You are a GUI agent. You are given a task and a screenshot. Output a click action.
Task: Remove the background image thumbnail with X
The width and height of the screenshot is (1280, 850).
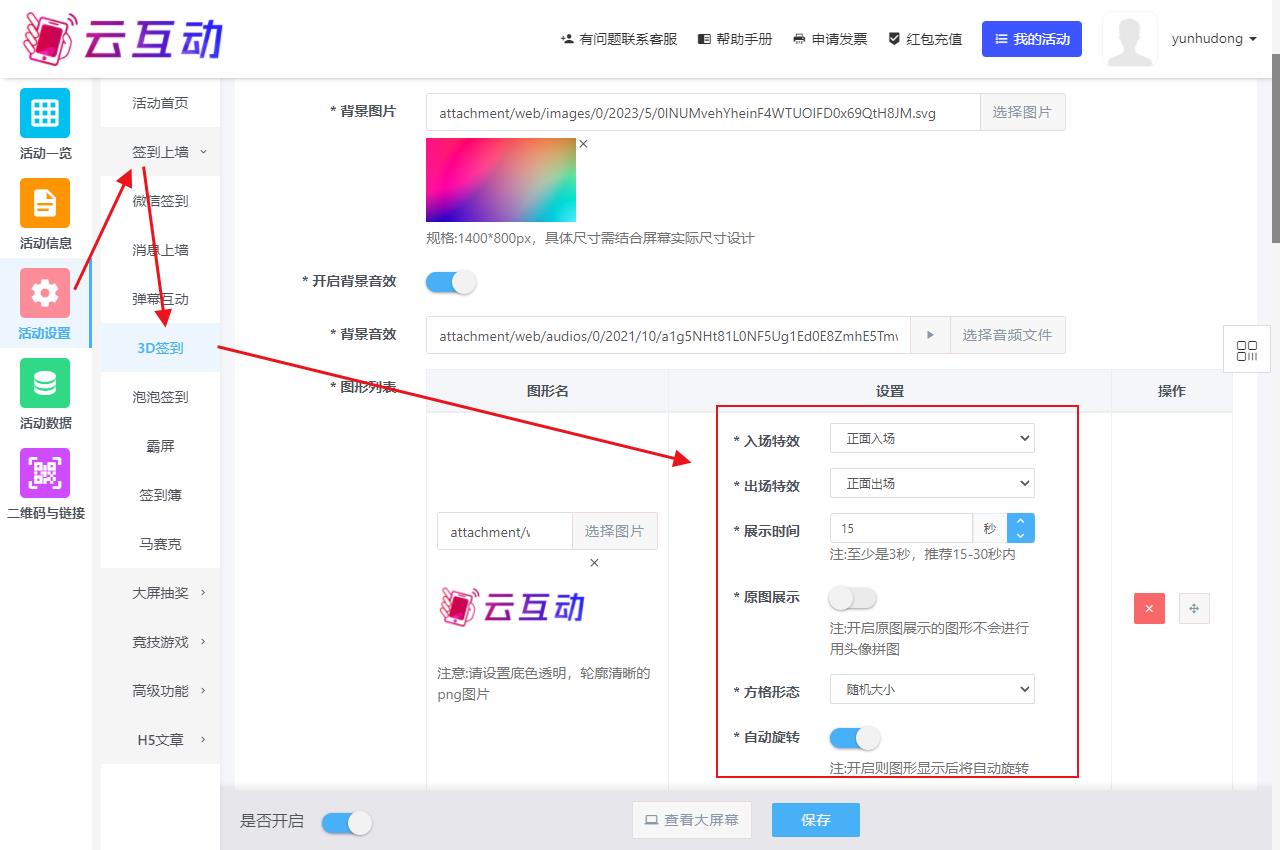[x=584, y=144]
